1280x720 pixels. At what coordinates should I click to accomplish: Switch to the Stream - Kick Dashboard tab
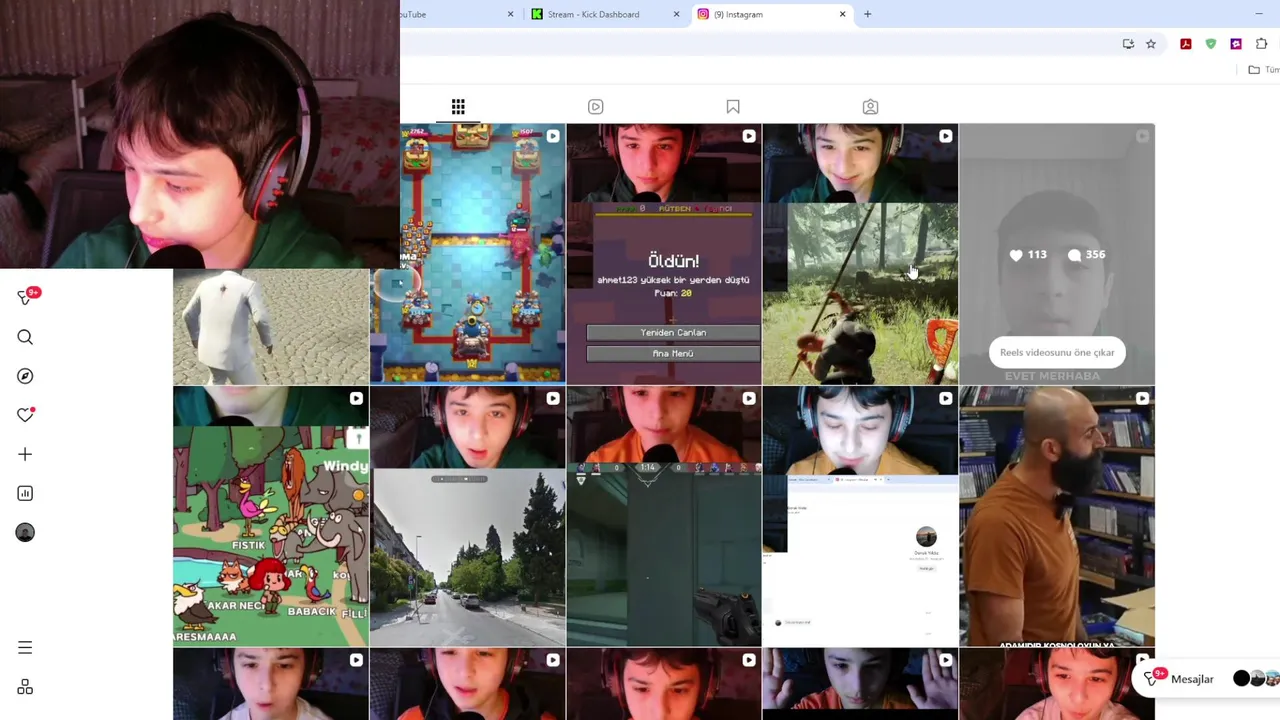pos(604,14)
